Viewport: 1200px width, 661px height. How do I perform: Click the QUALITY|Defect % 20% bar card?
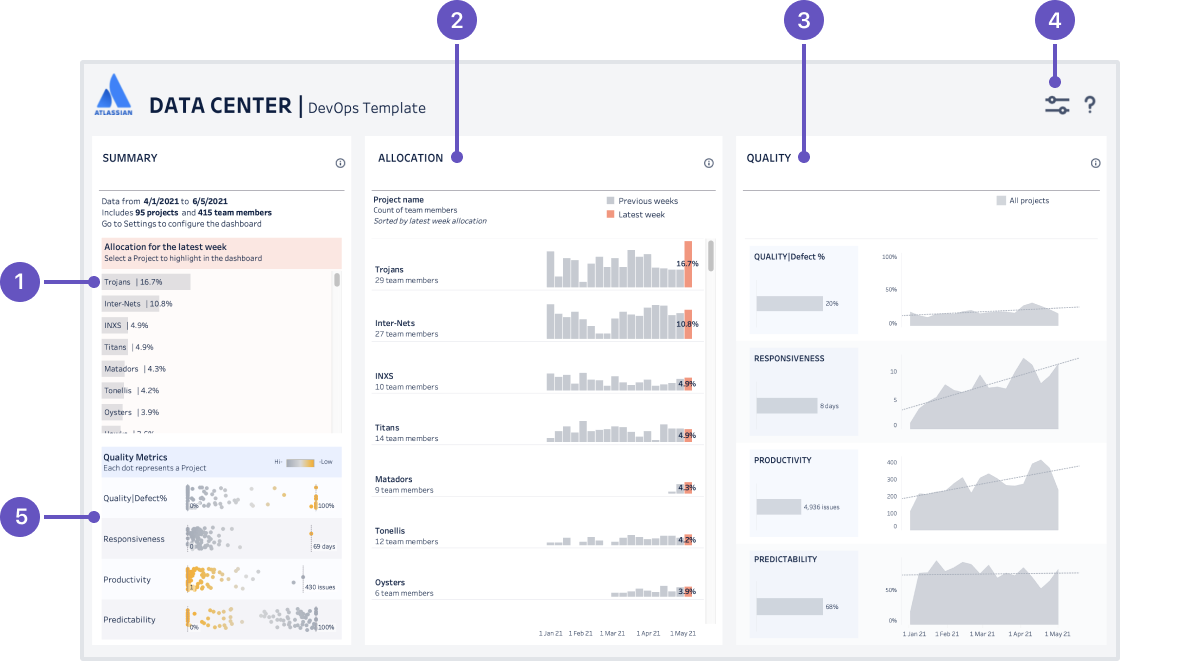click(804, 290)
